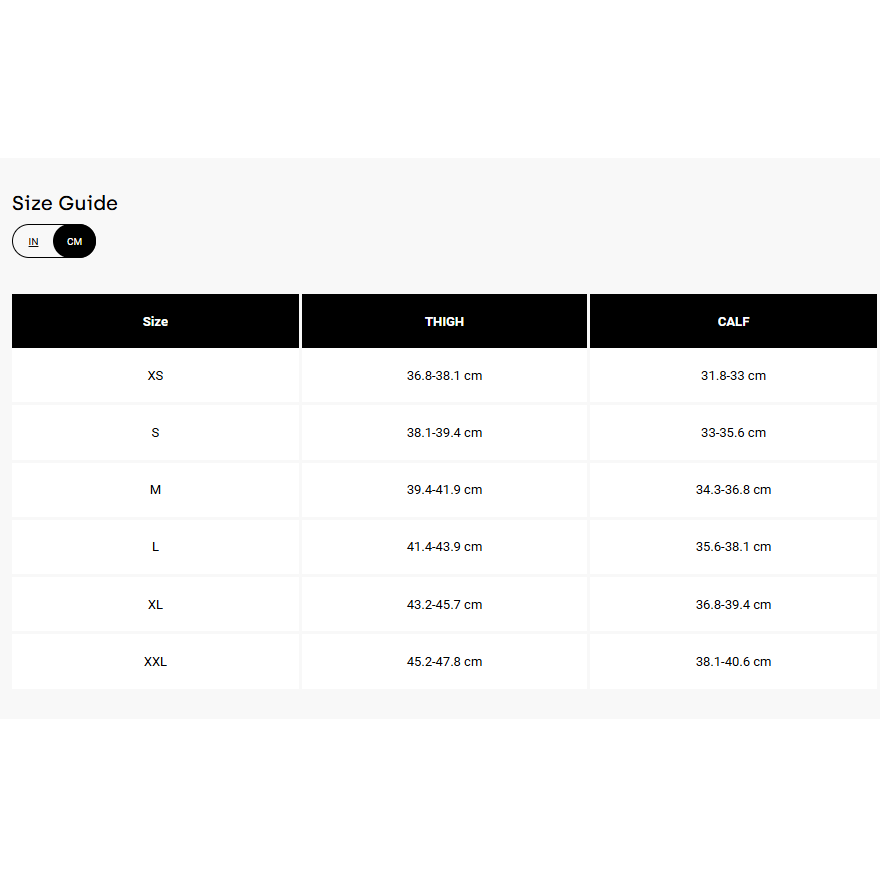
Task: Click the 35.6-38.1 cm calf cell
Action: pyautogui.click(x=733, y=547)
